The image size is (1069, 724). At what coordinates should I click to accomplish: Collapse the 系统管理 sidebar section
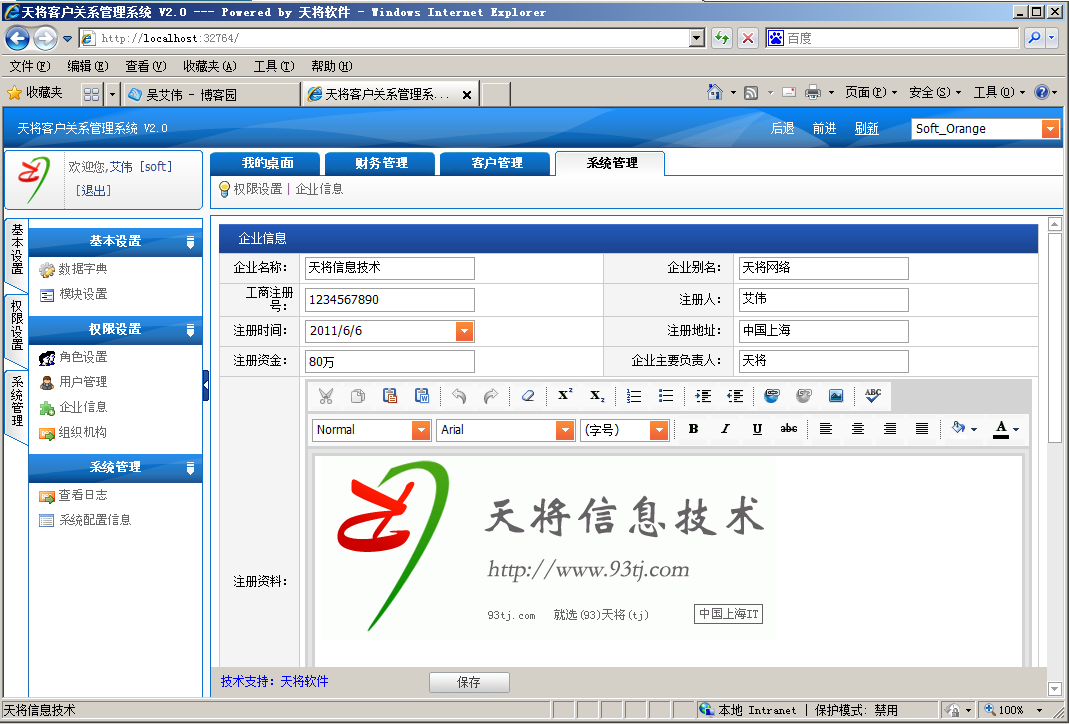pyautogui.click(x=190, y=468)
